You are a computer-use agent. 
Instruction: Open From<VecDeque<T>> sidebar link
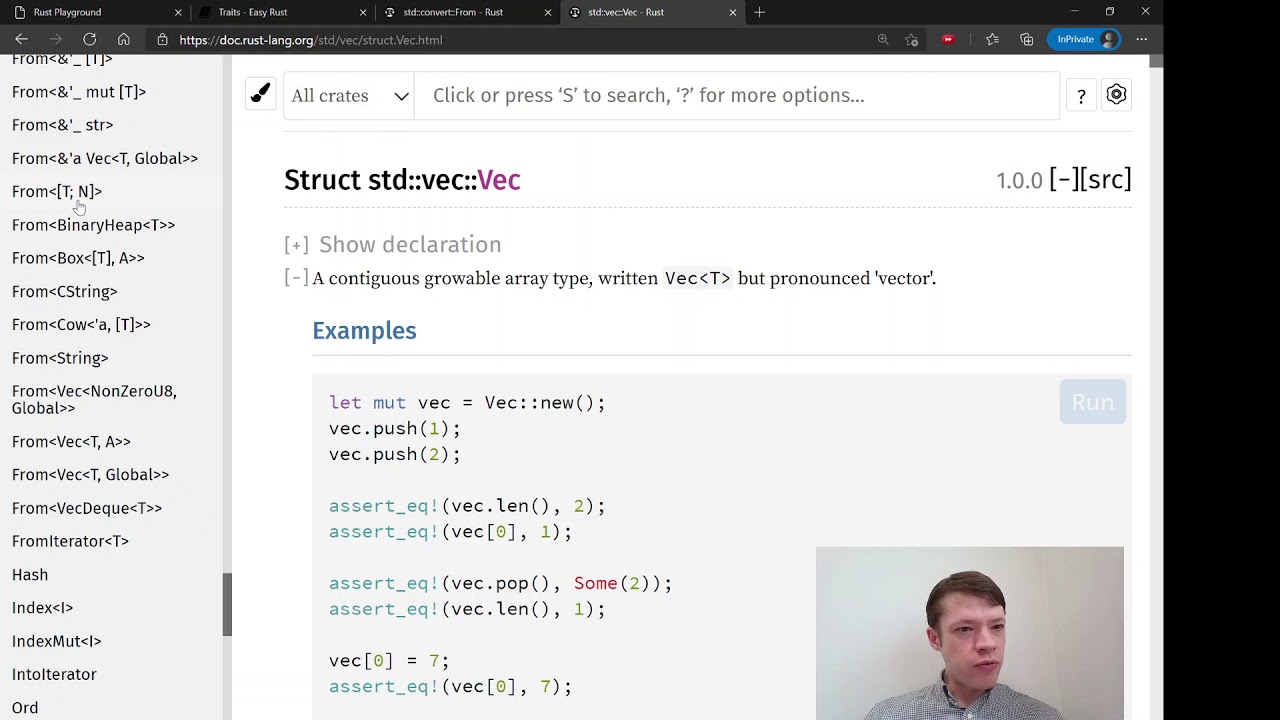87,508
